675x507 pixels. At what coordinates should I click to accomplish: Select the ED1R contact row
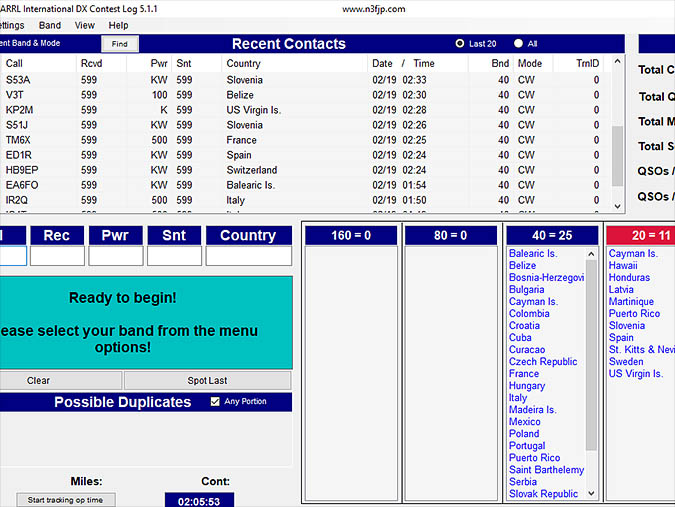click(x=305, y=155)
